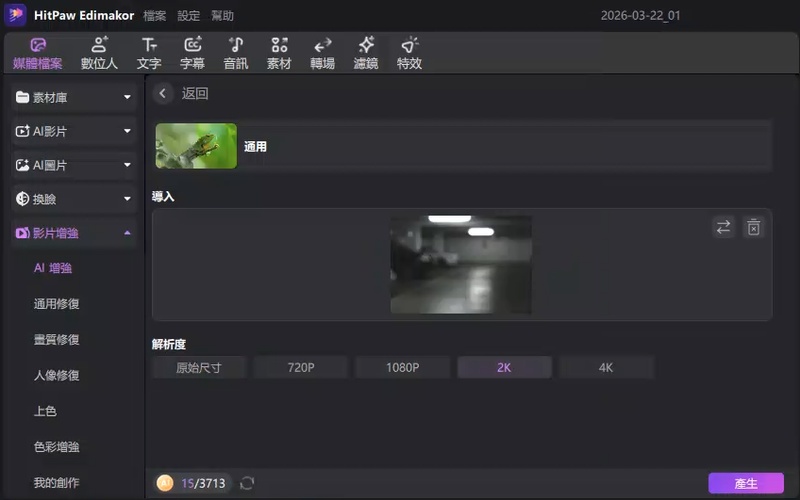Choose 720P resolution option
800x500 pixels.
[301, 367]
